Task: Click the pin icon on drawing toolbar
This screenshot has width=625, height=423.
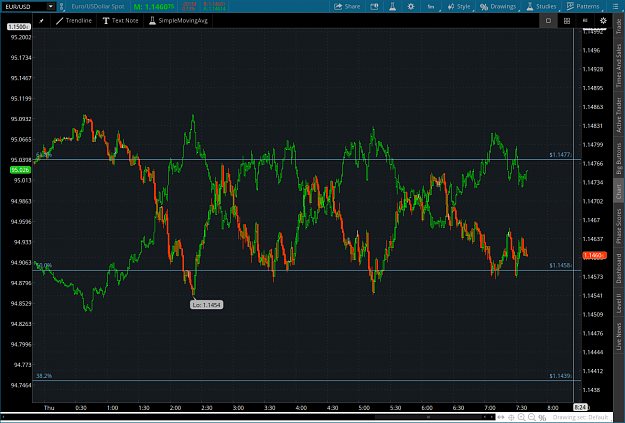Action: (x=41, y=21)
